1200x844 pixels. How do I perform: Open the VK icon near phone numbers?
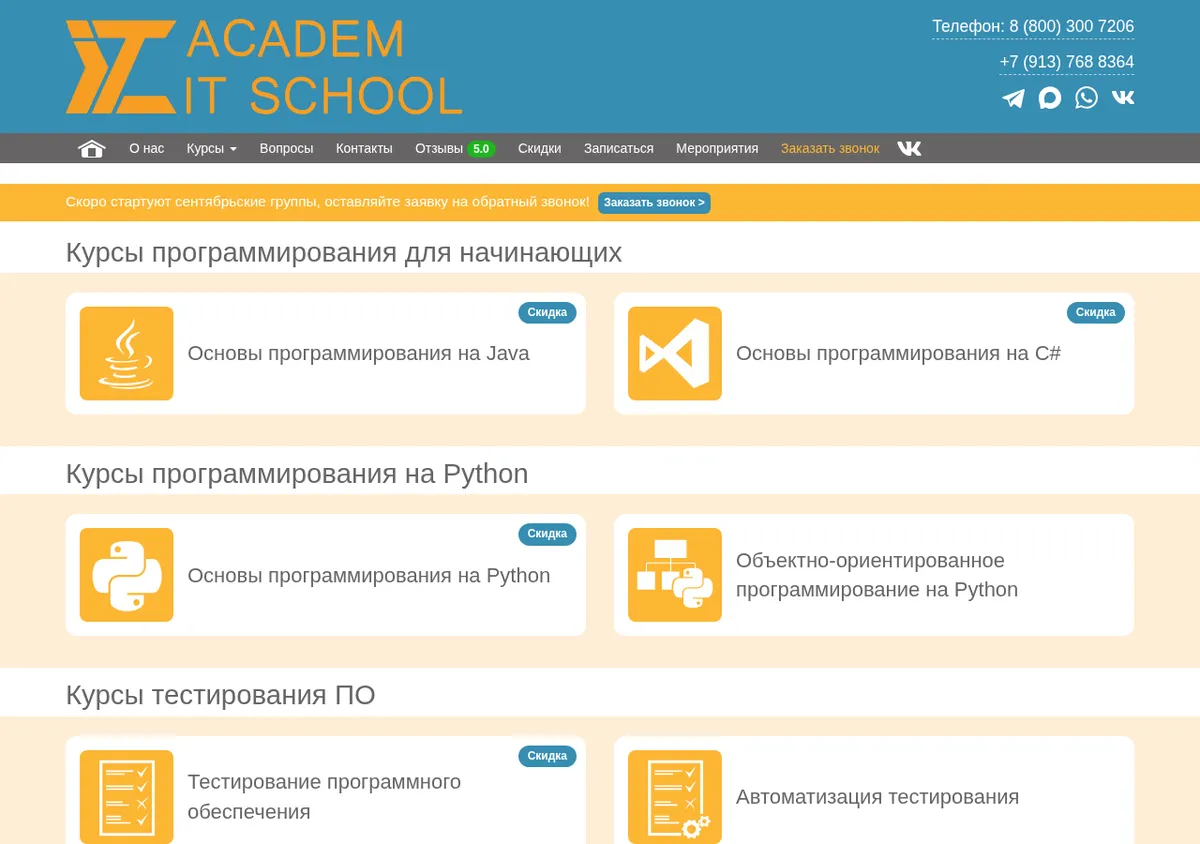[1123, 97]
